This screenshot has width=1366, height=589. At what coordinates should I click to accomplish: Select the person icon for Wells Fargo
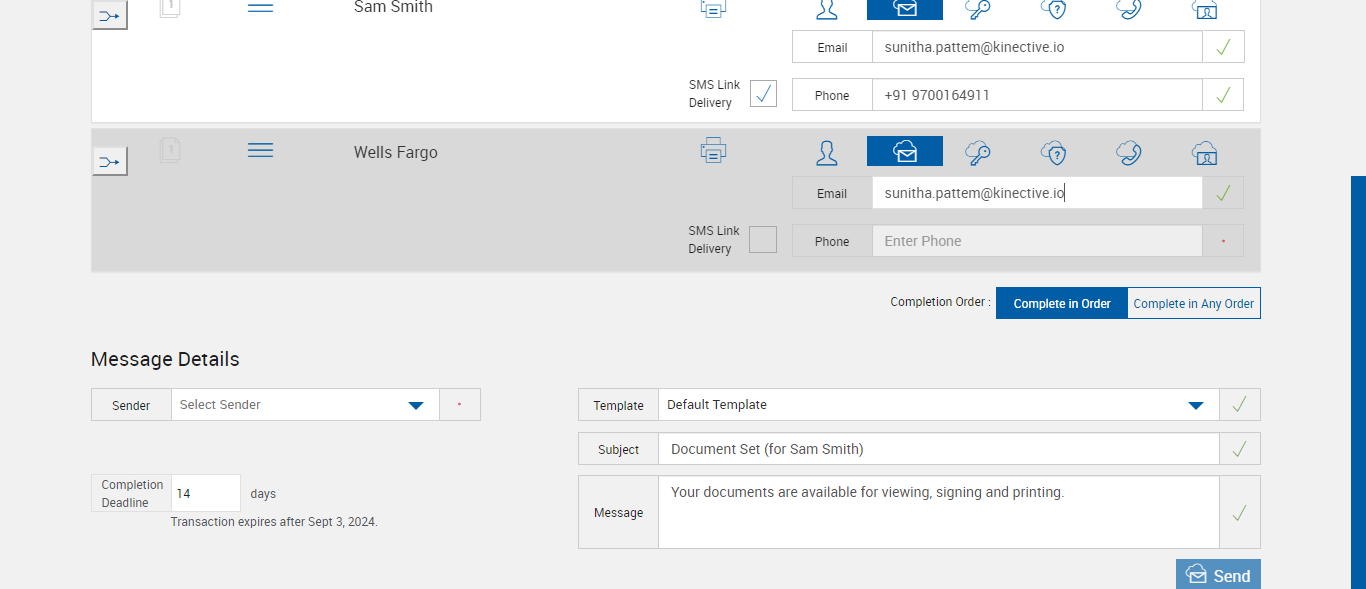[826, 152]
